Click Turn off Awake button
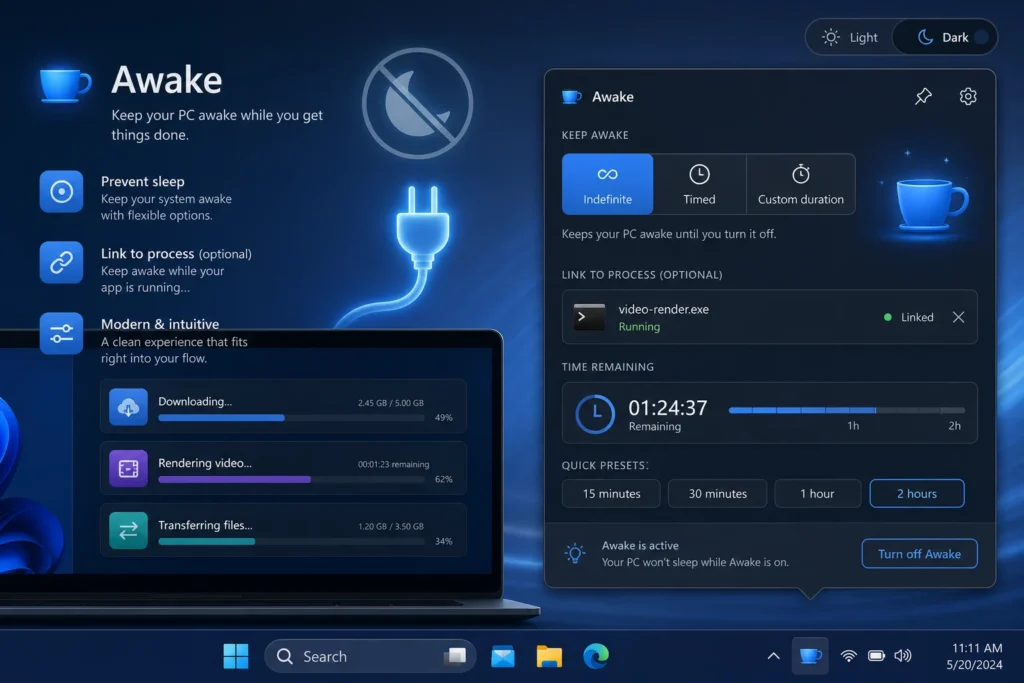This screenshot has height=683, width=1024. tap(919, 554)
